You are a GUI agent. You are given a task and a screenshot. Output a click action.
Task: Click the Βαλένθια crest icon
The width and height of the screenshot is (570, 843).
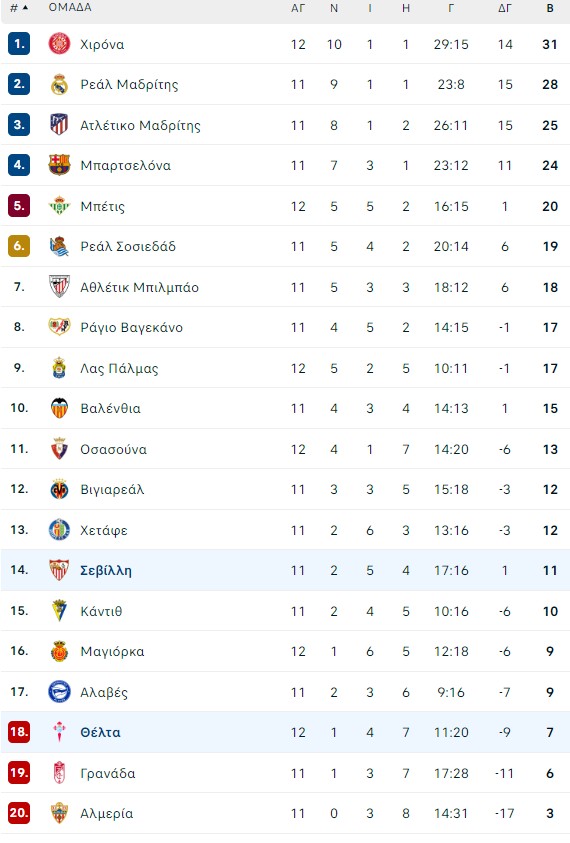pos(59,408)
